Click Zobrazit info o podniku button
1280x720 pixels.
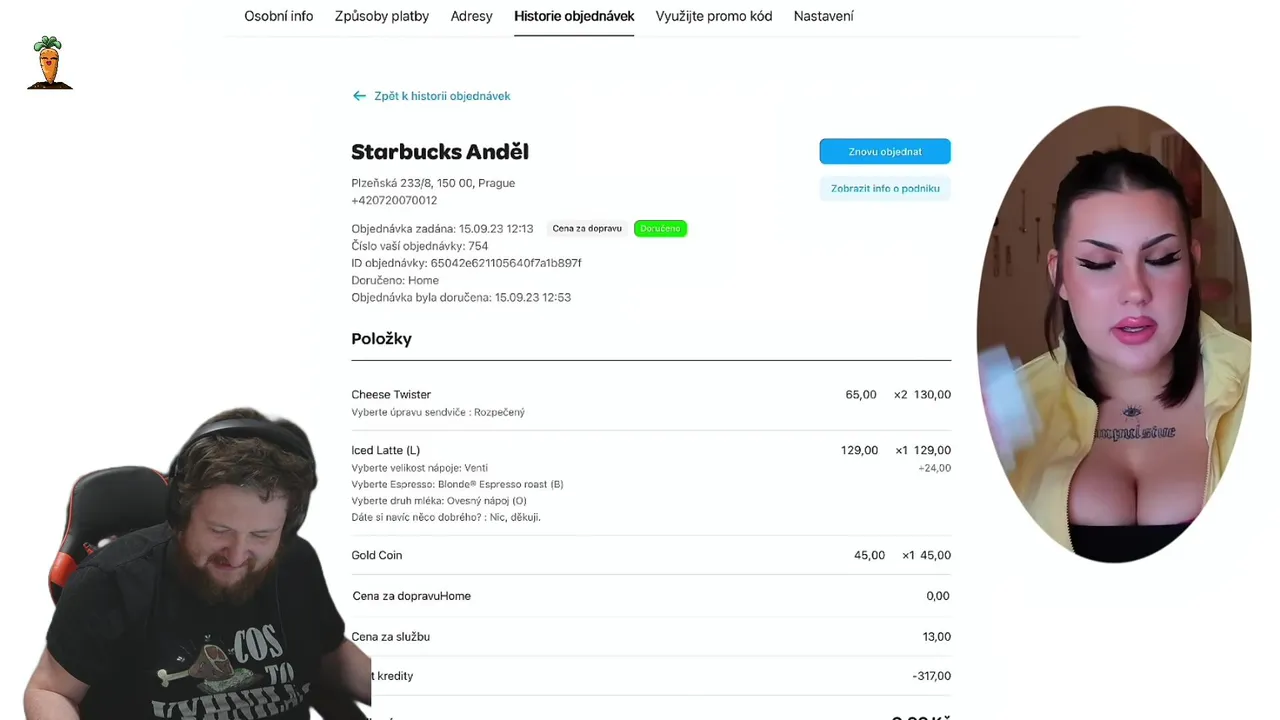885,188
